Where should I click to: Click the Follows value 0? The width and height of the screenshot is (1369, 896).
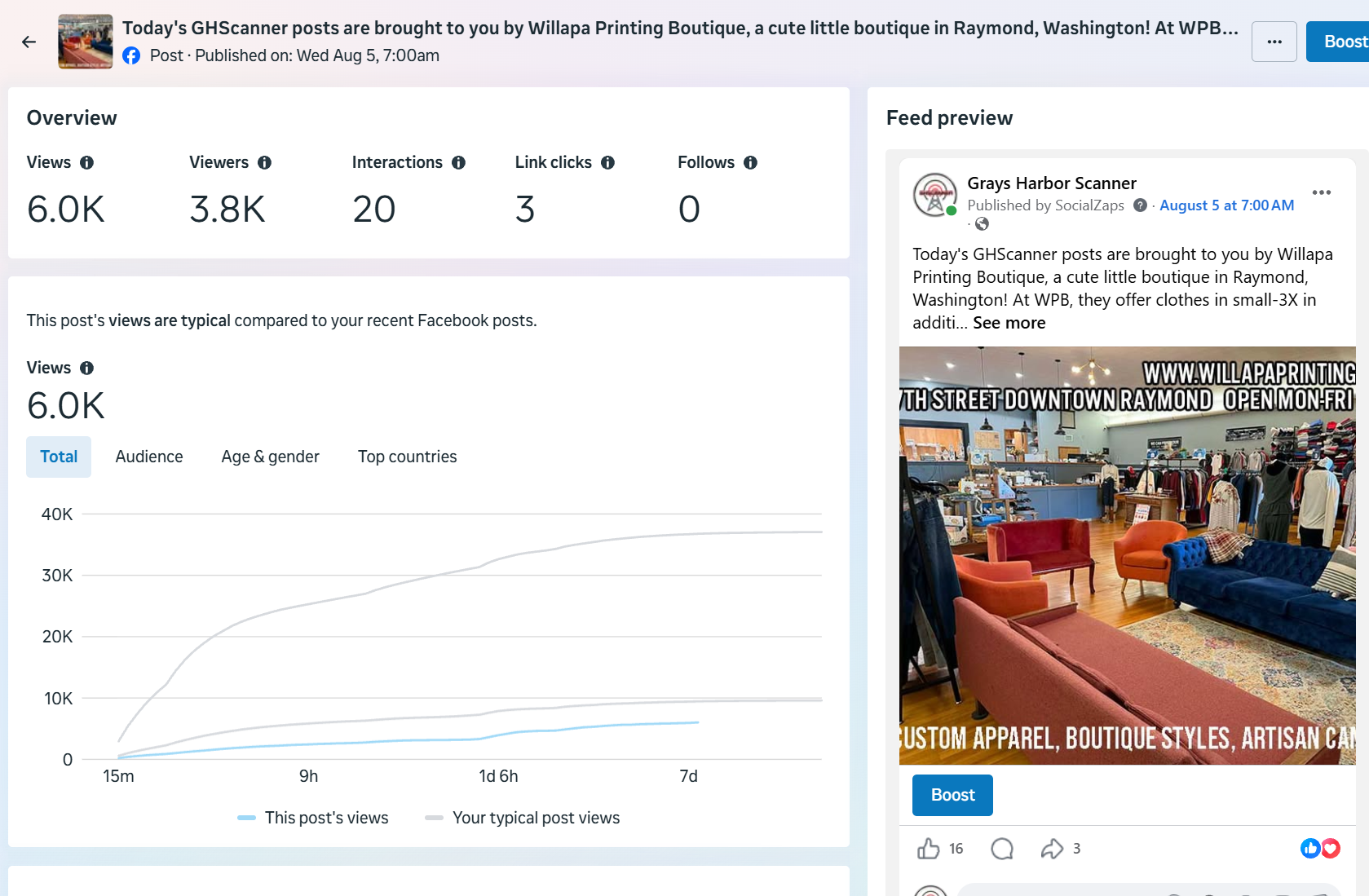tap(689, 210)
